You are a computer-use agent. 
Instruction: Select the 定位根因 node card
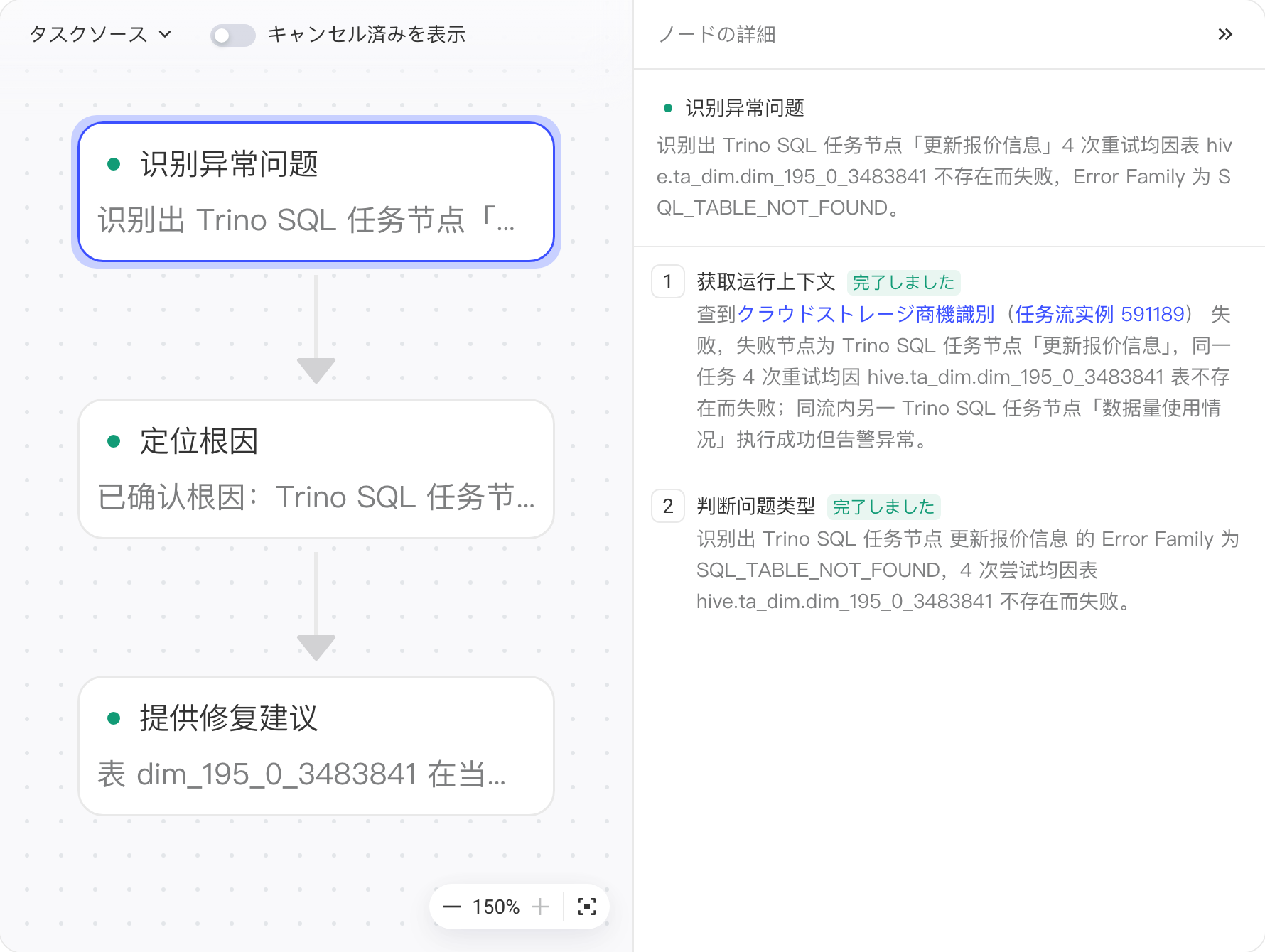tap(316, 469)
